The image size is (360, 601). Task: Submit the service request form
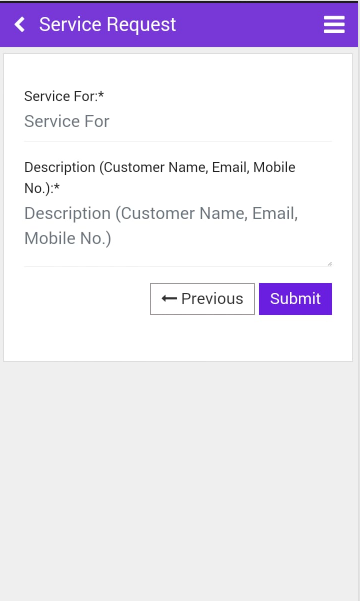coord(295,299)
